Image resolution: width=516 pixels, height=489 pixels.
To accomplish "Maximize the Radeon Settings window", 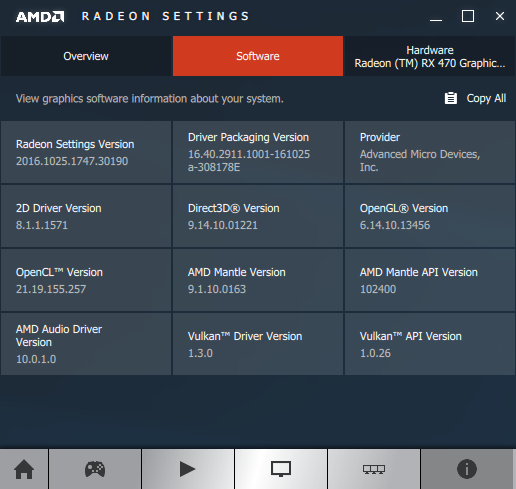I will tap(468, 16).
